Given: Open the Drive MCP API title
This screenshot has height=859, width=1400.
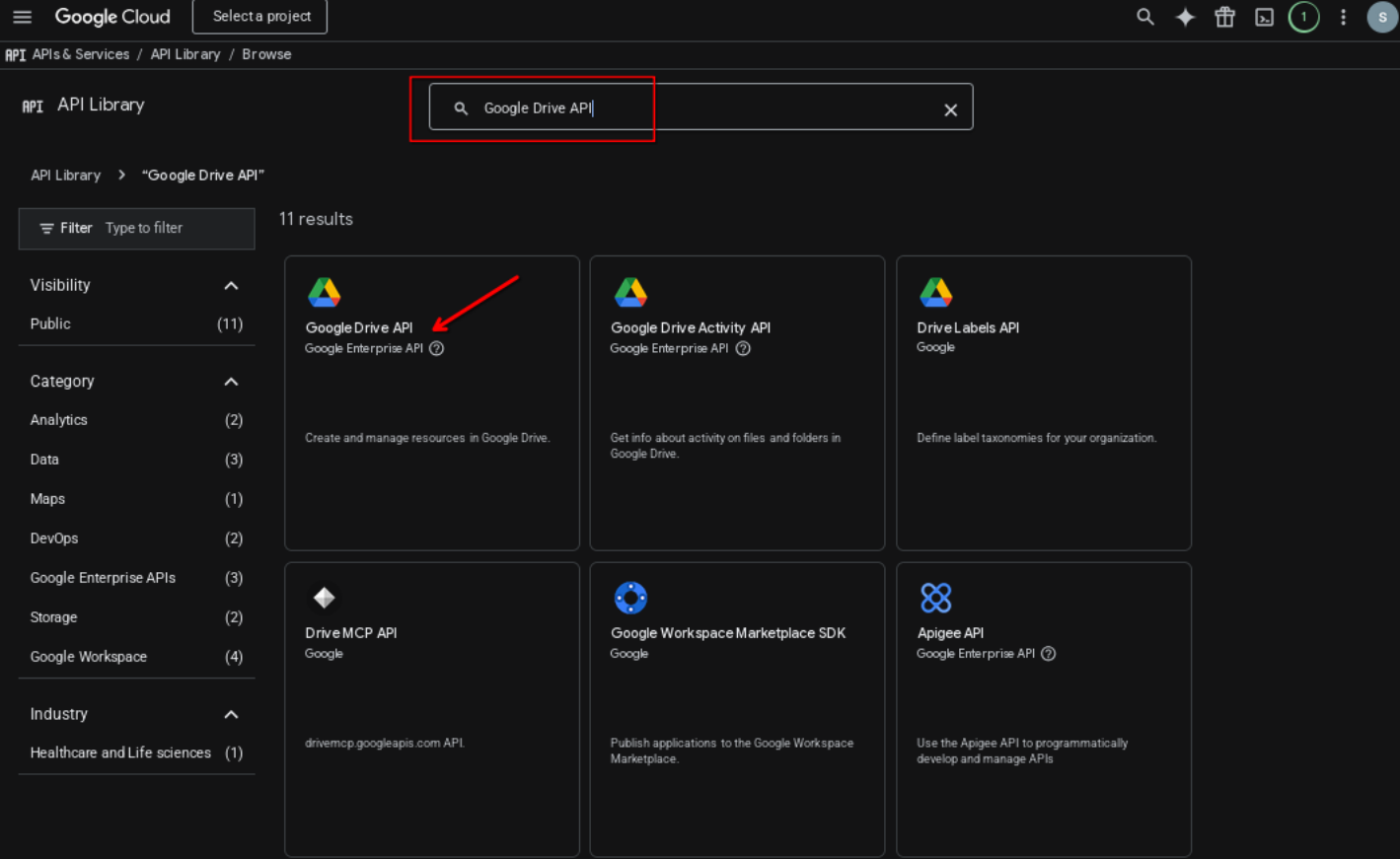Looking at the screenshot, I should [351, 633].
